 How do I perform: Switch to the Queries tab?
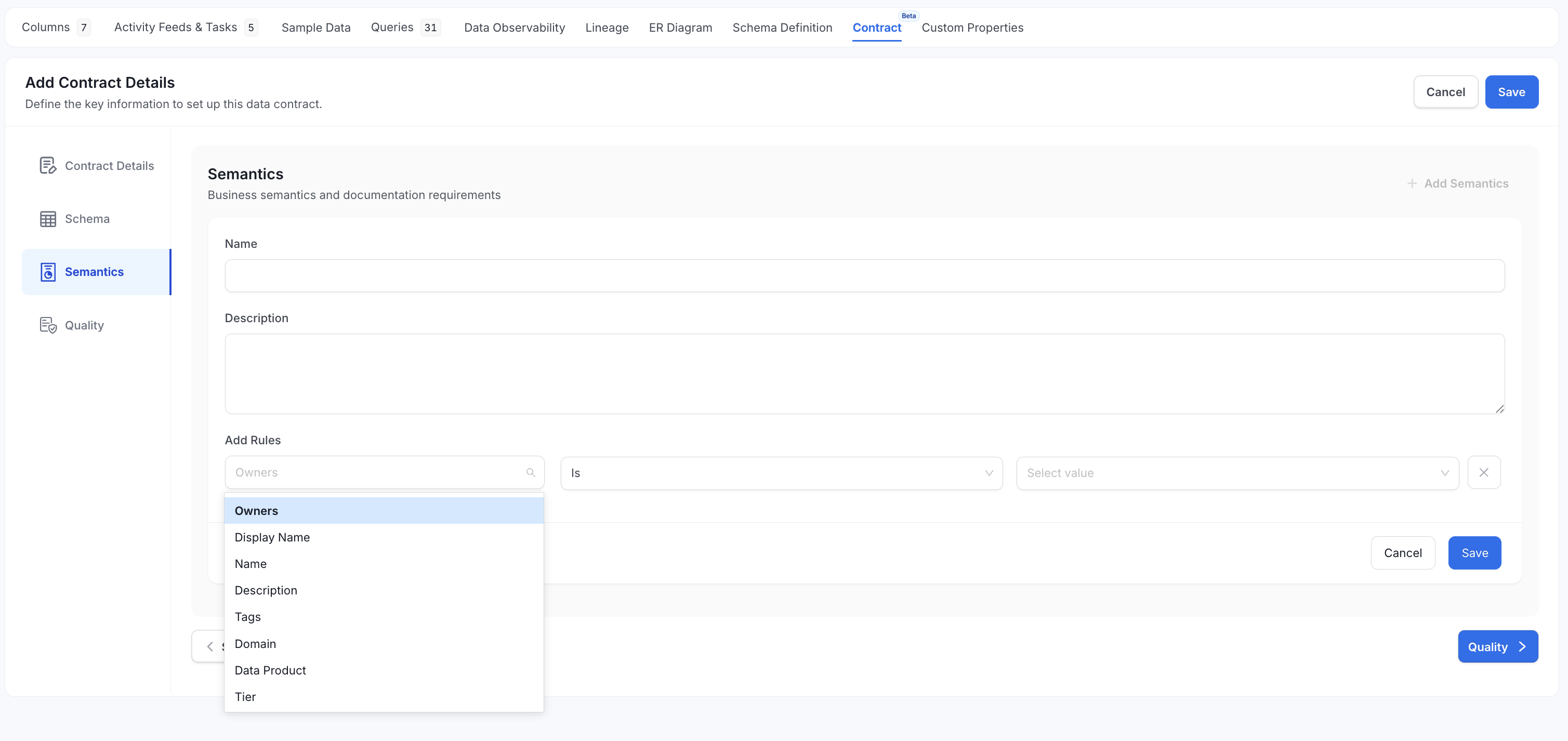[405, 28]
